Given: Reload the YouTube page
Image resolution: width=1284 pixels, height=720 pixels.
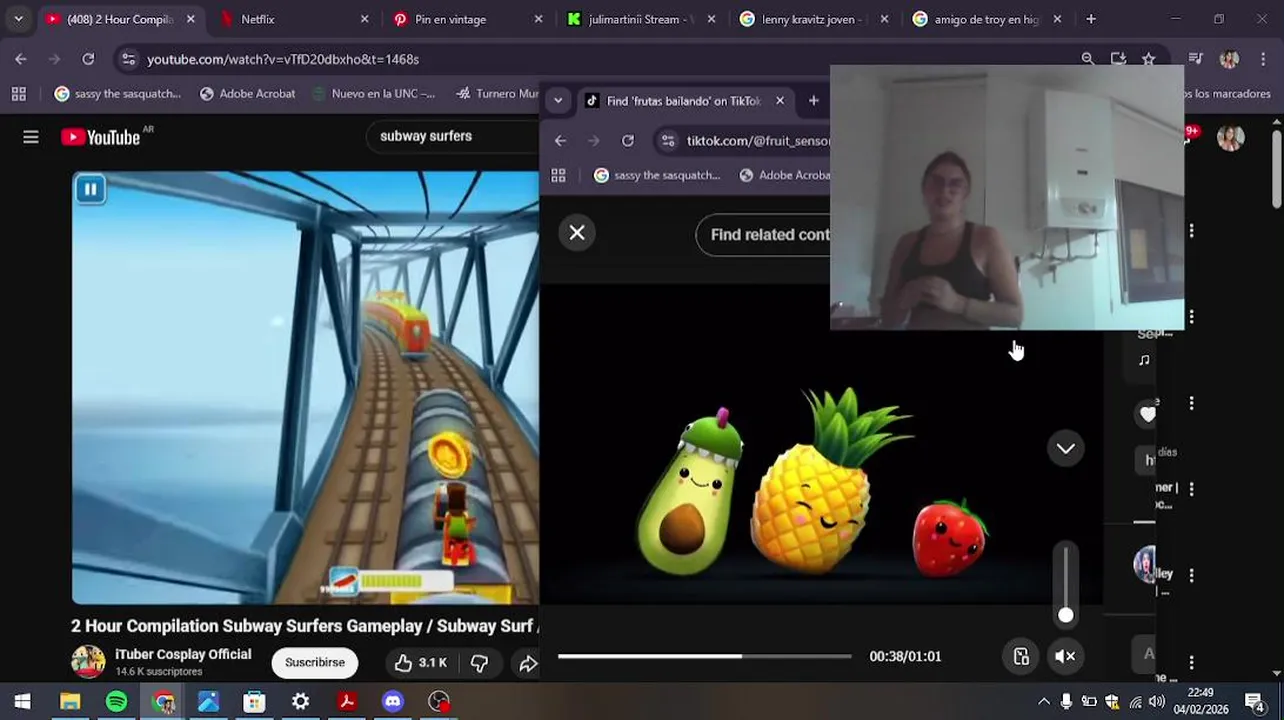Looking at the screenshot, I should point(88,59).
